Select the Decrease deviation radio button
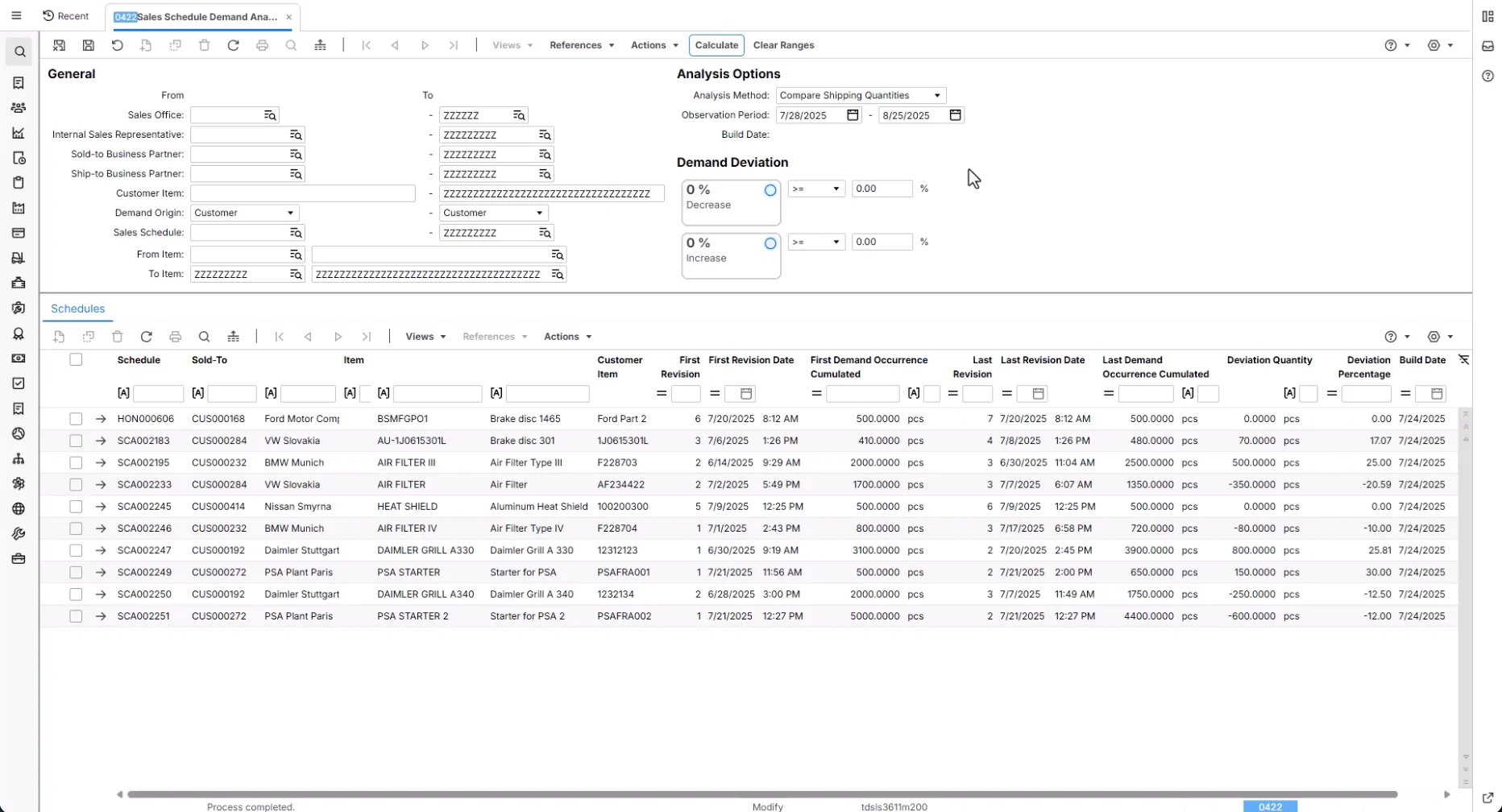Viewport: 1502px width, 812px height. pos(770,190)
